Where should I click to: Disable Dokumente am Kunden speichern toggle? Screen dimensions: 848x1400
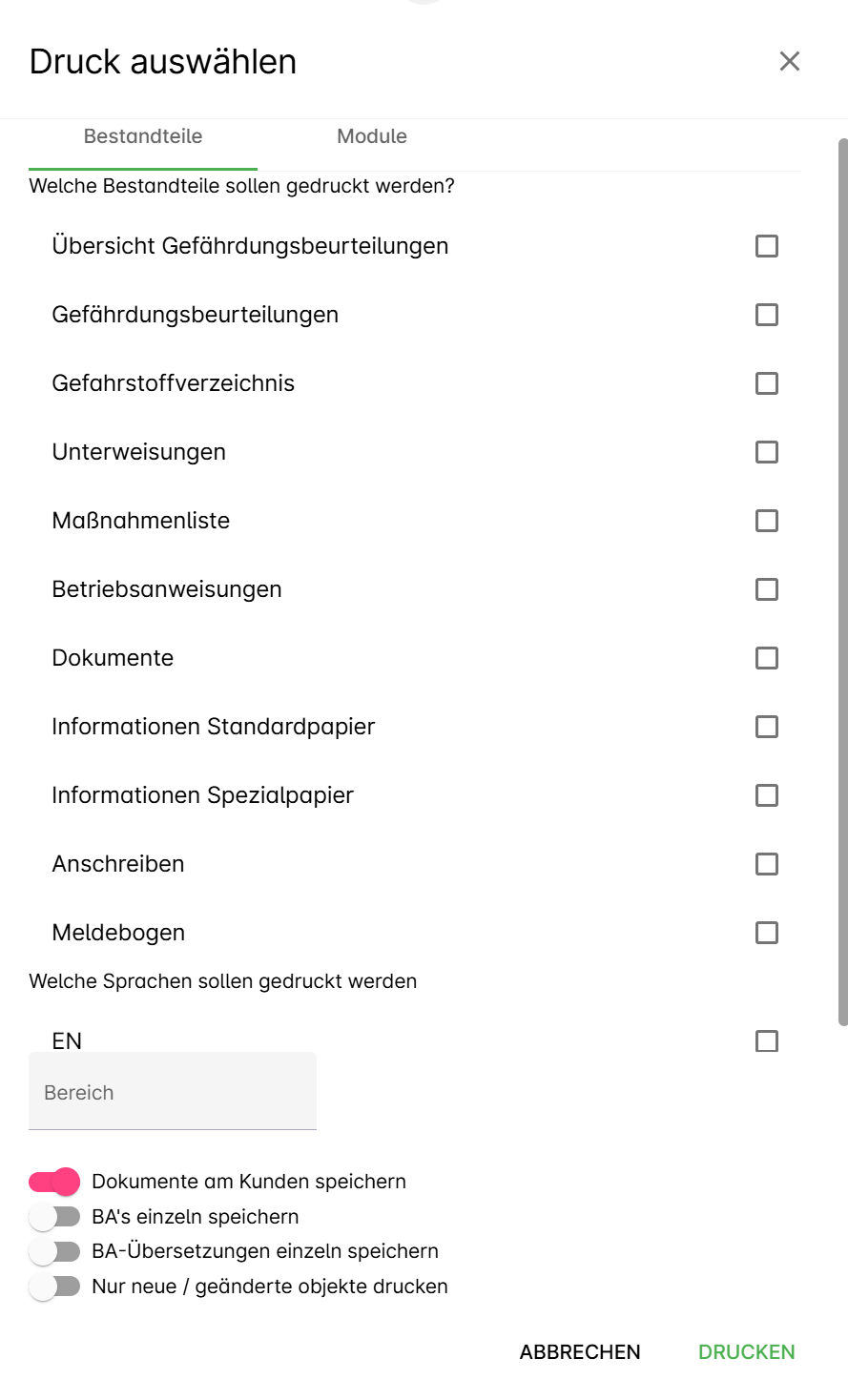[x=54, y=1183]
